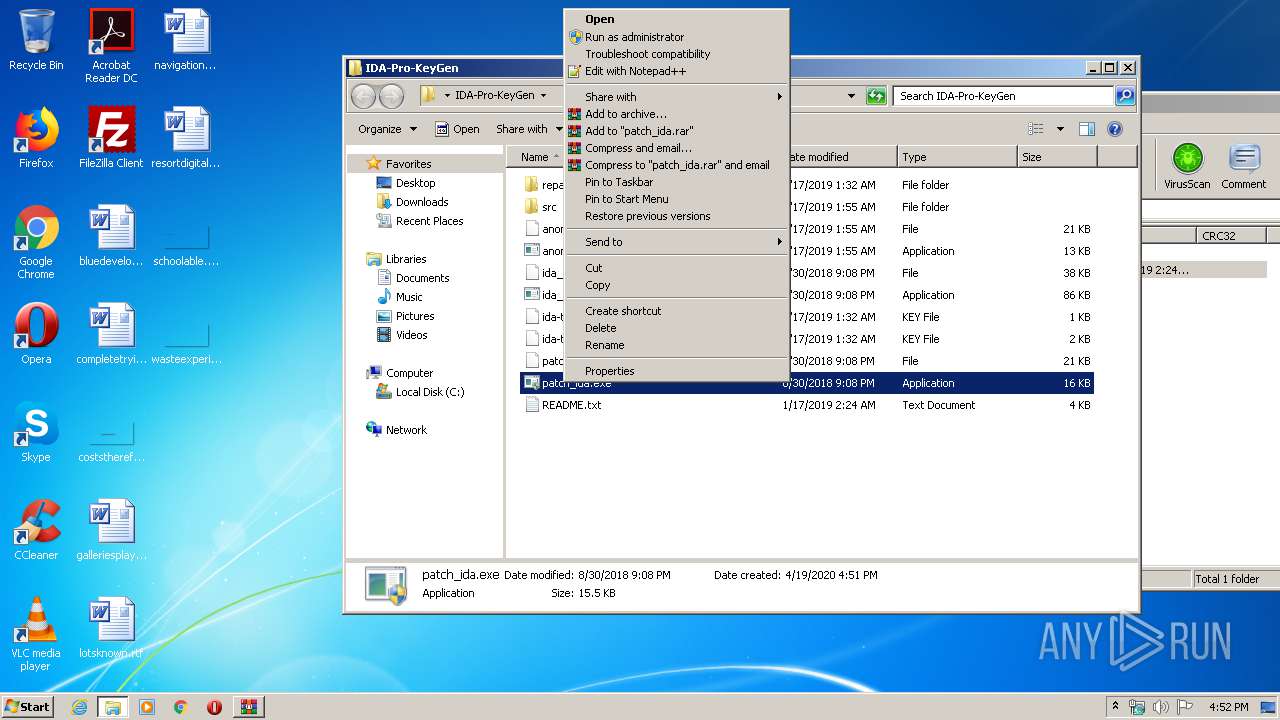Sort by Size column header

coord(1056,157)
